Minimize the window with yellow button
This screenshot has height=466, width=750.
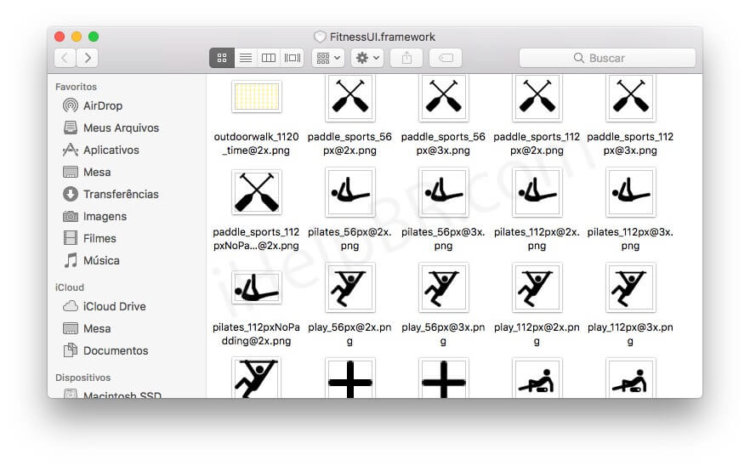[77, 36]
